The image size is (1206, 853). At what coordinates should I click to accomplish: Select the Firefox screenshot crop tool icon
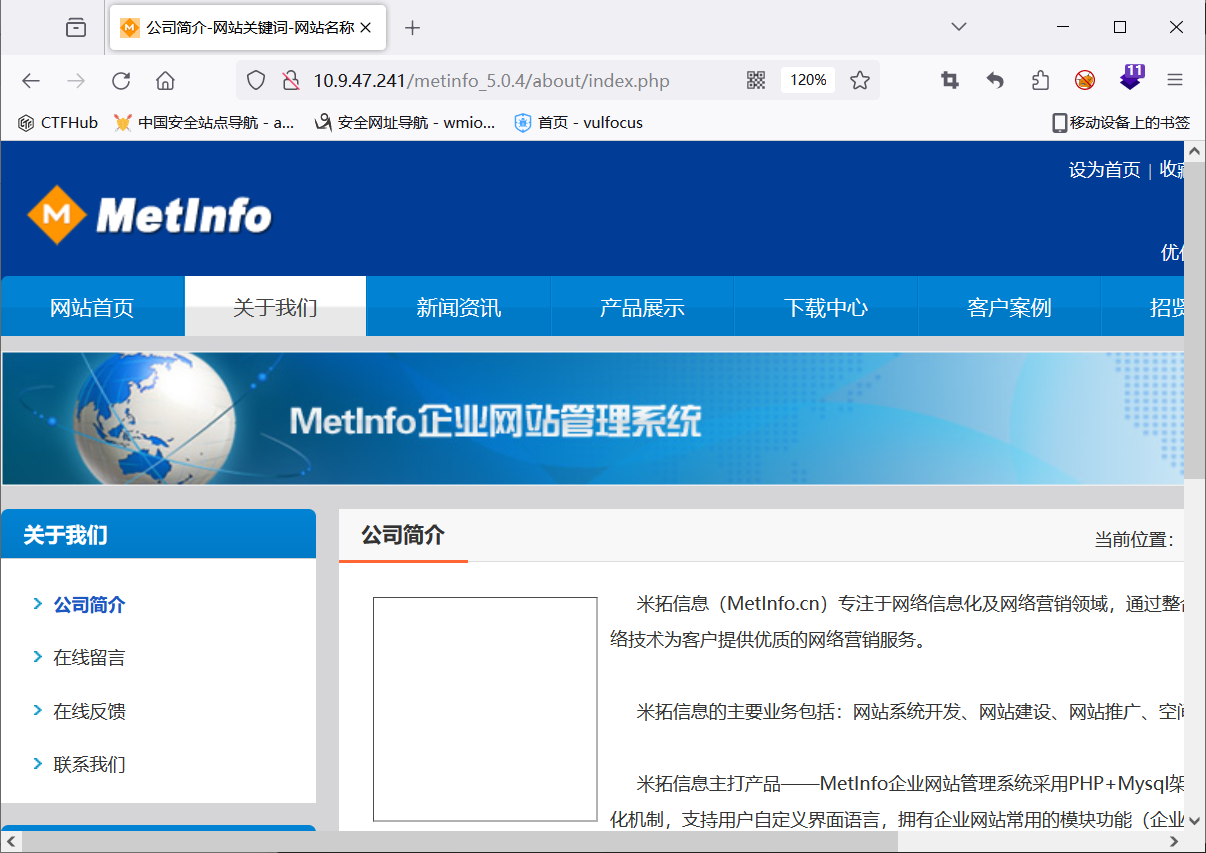pos(948,80)
